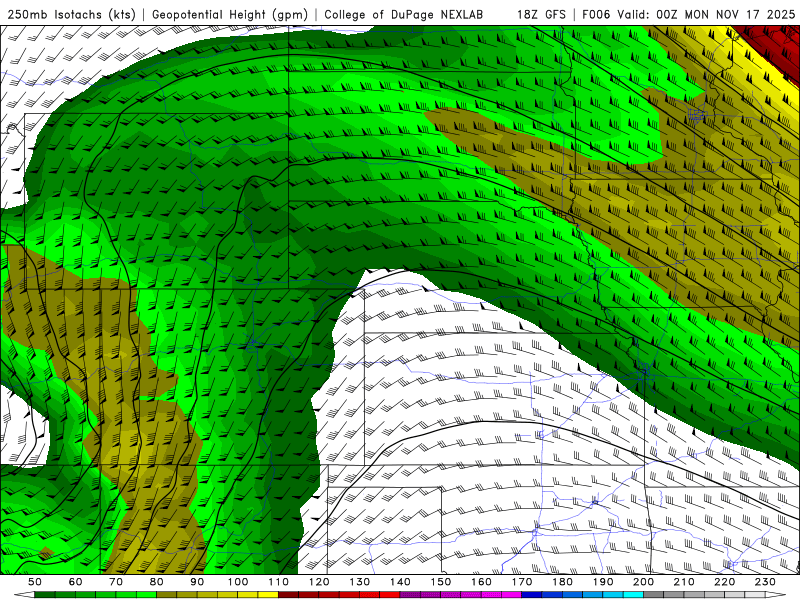Screen dimensions: 800x600
Task: Click the cyan swatch just left of 200
Action: click(x=634, y=595)
